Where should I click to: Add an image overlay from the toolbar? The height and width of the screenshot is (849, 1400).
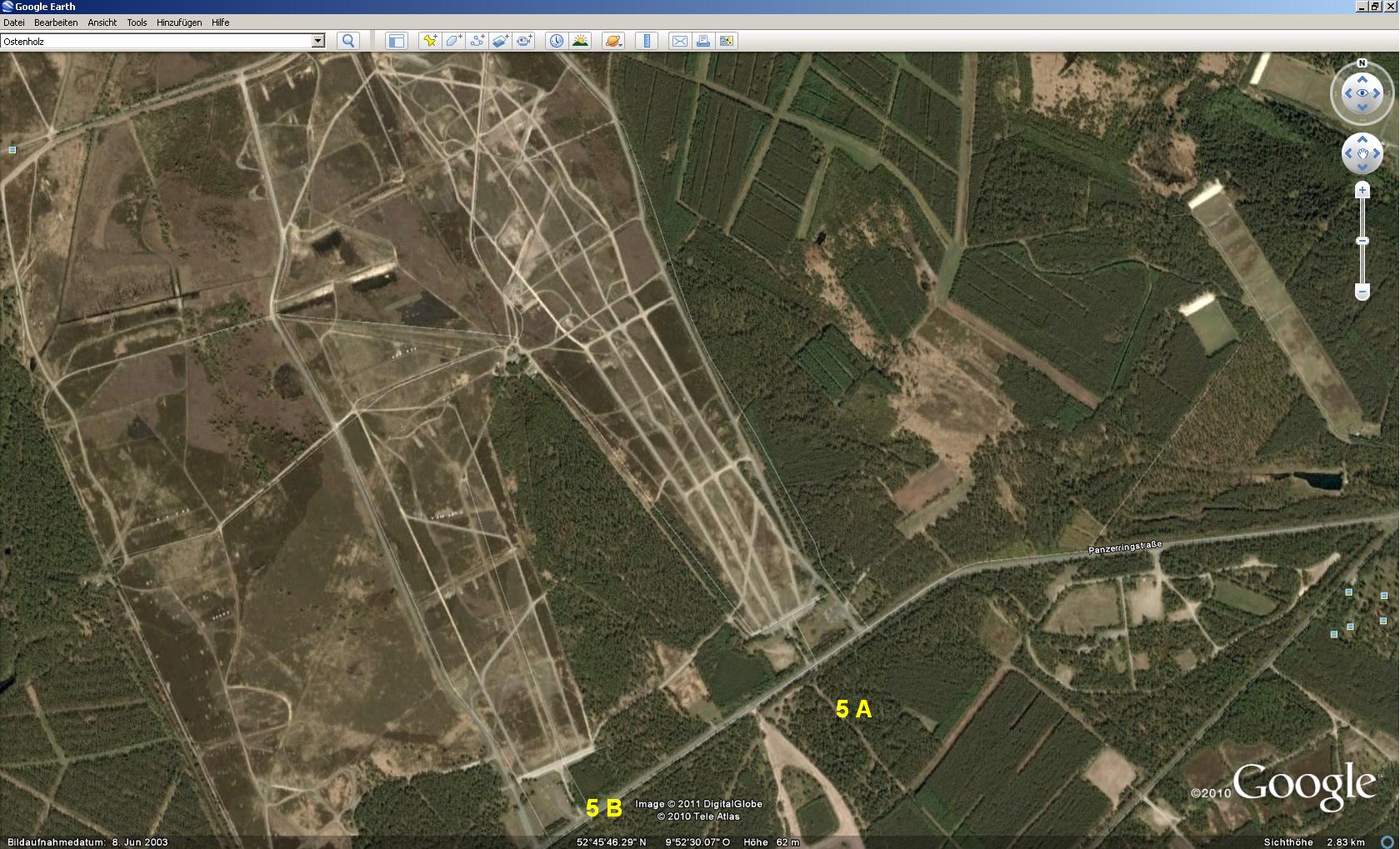click(500, 41)
